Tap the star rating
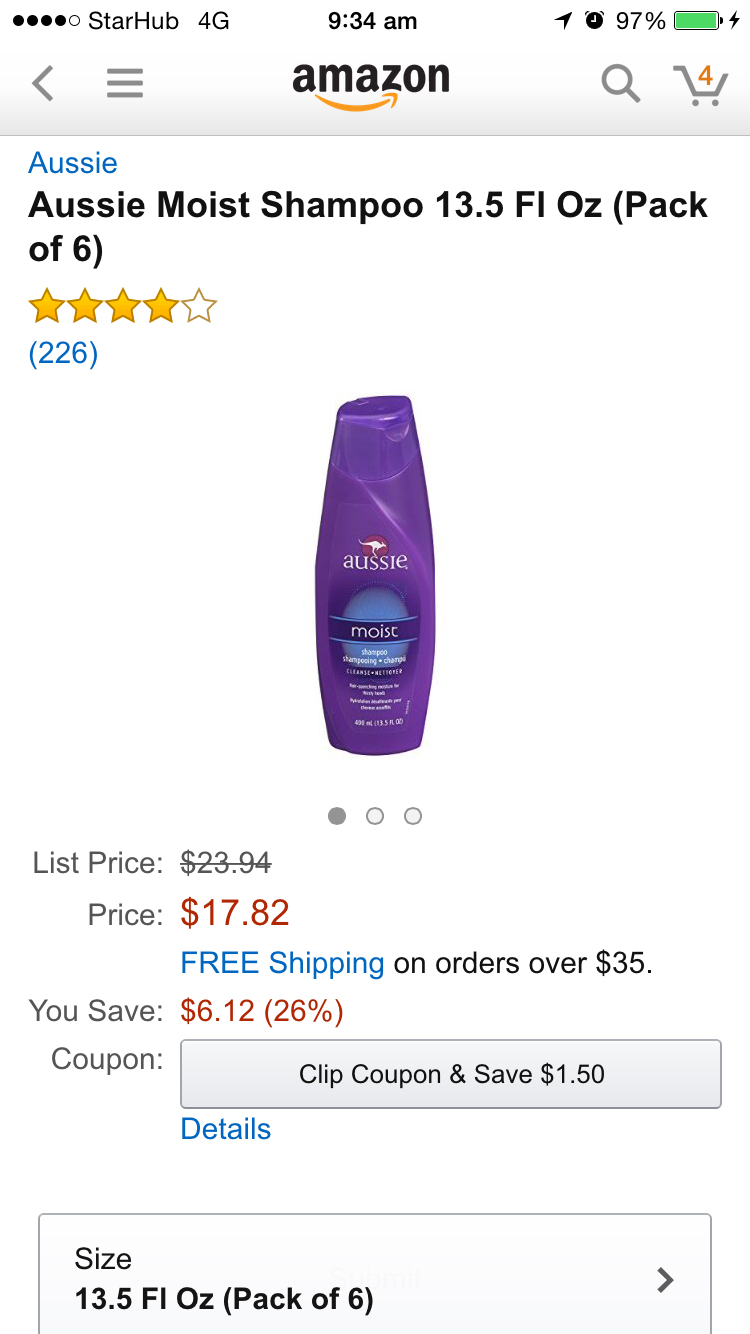750x1334 pixels. coord(123,306)
